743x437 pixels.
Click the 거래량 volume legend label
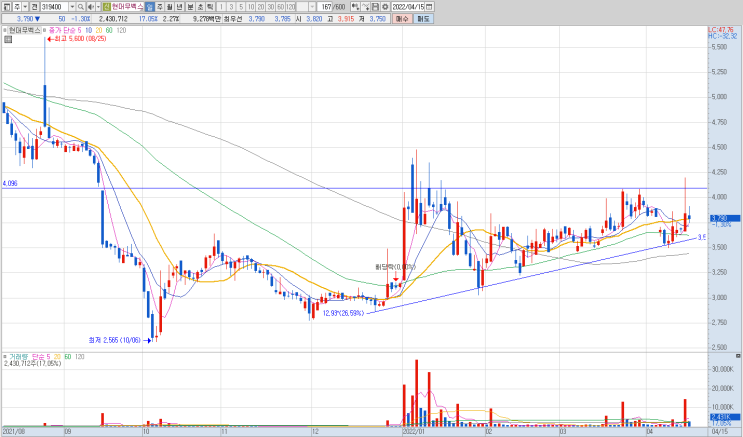pyautogui.click(x=18, y=356)
